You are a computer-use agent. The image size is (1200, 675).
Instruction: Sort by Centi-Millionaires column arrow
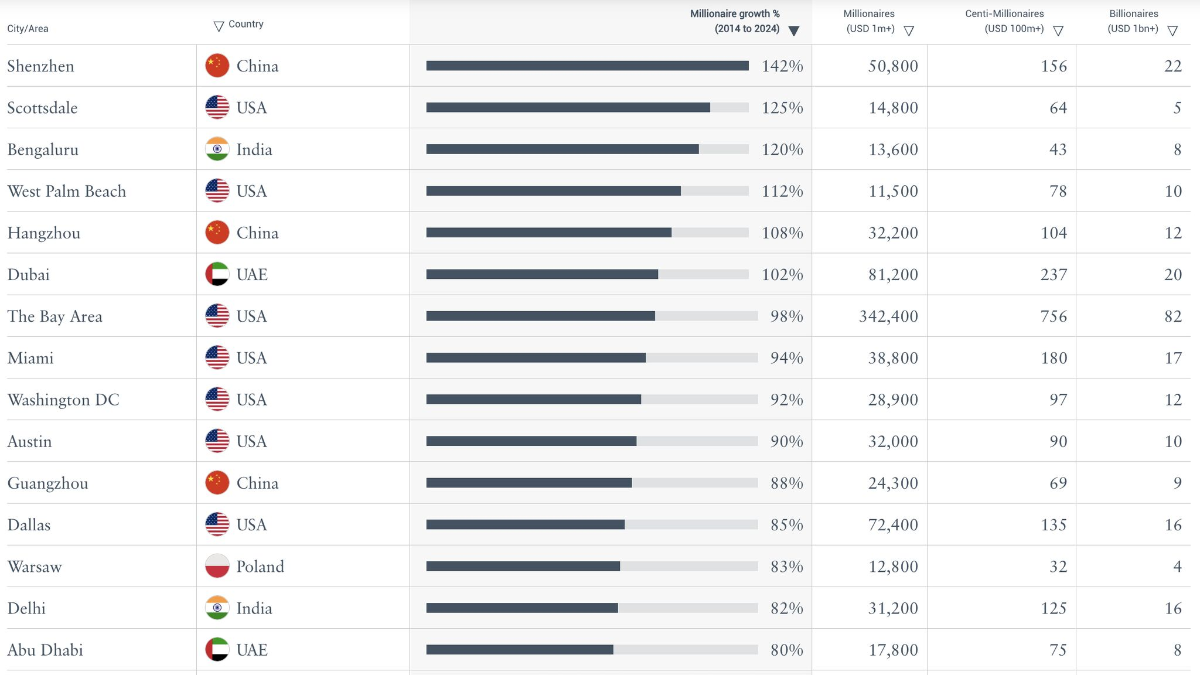pos(1058,30)
